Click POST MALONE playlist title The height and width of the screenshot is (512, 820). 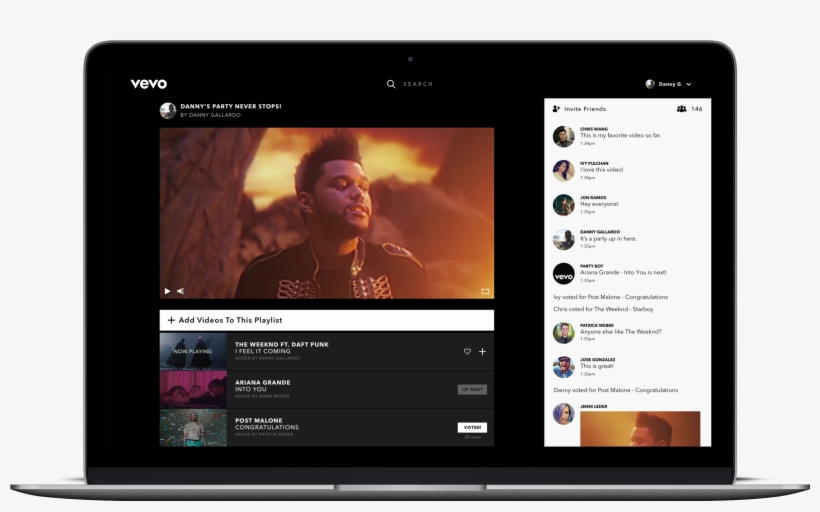pos(258,420)
